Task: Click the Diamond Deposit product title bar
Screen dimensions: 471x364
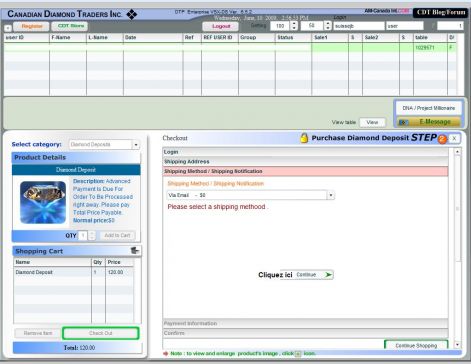Action: 76,170
